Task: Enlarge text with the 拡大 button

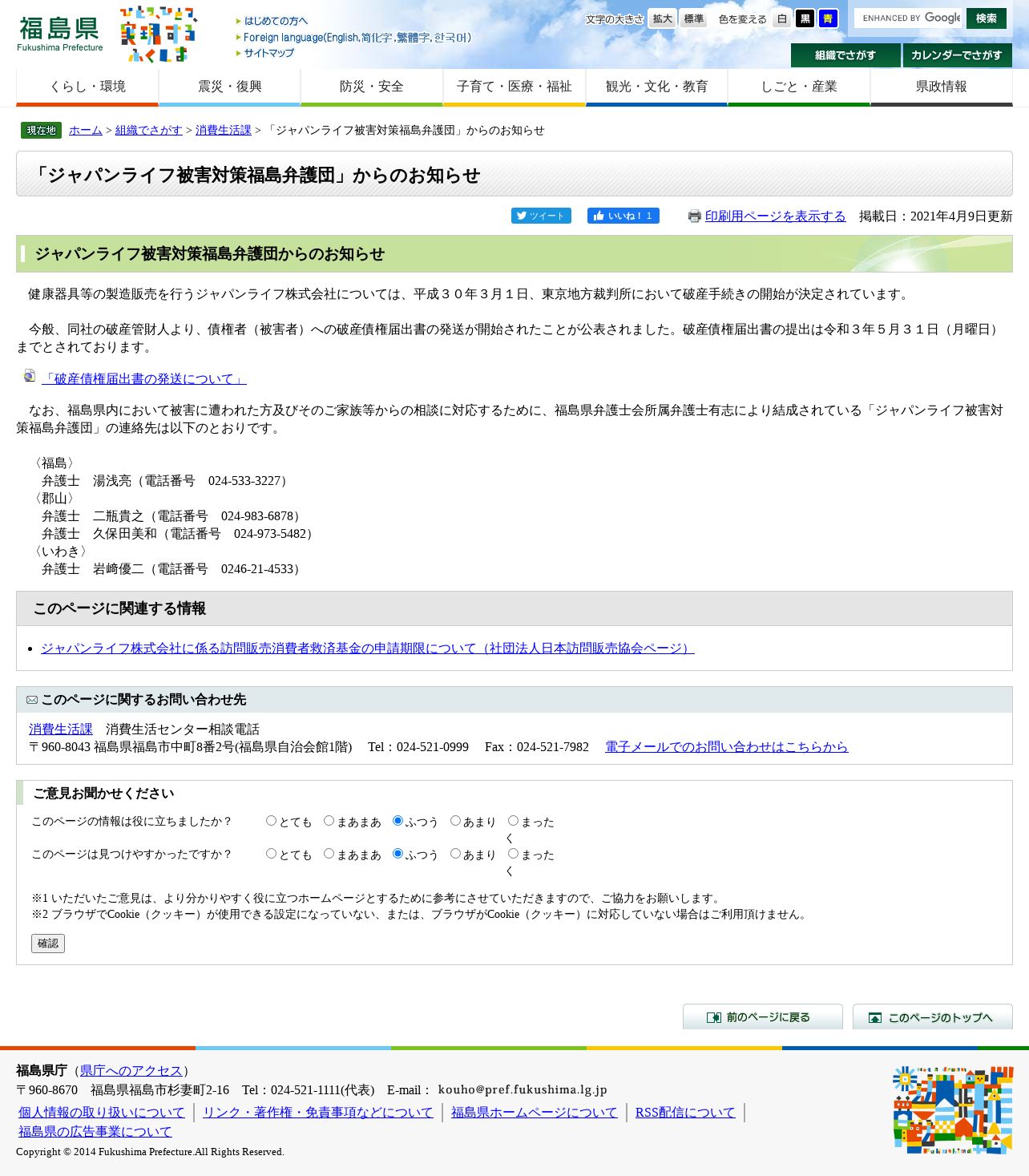Action: tap(663, 18)
